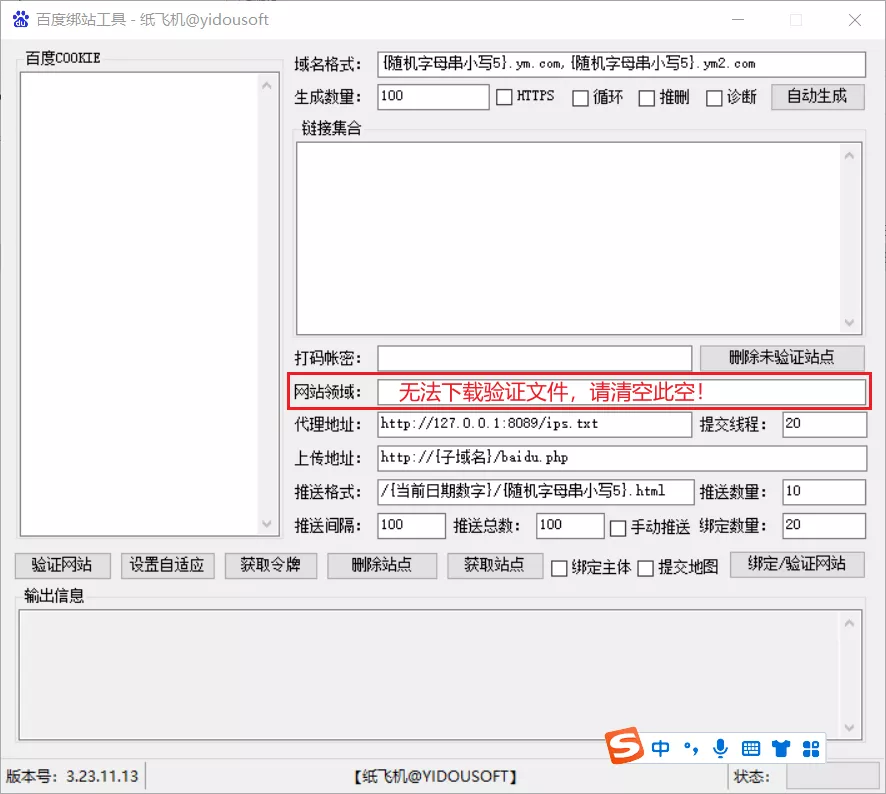The image size is (886, 794).
Task: Click the 生成数量 input field
Action: tap(433, 97)
